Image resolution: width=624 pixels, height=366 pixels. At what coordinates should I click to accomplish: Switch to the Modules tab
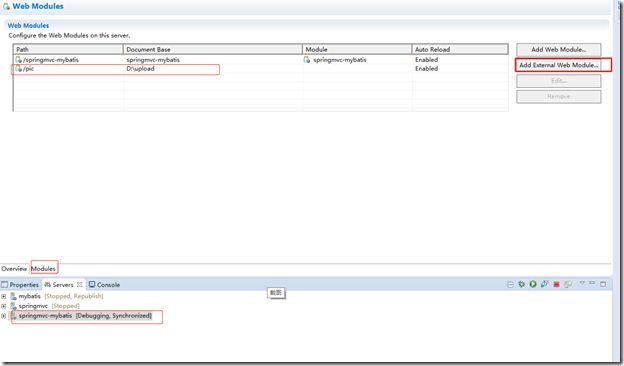click(x=43, y=269)
